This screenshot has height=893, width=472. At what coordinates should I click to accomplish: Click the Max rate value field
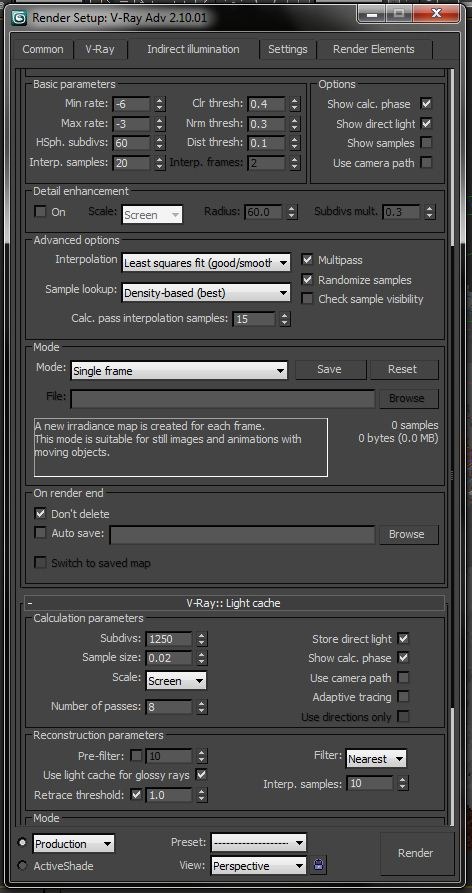coord(132,124)
